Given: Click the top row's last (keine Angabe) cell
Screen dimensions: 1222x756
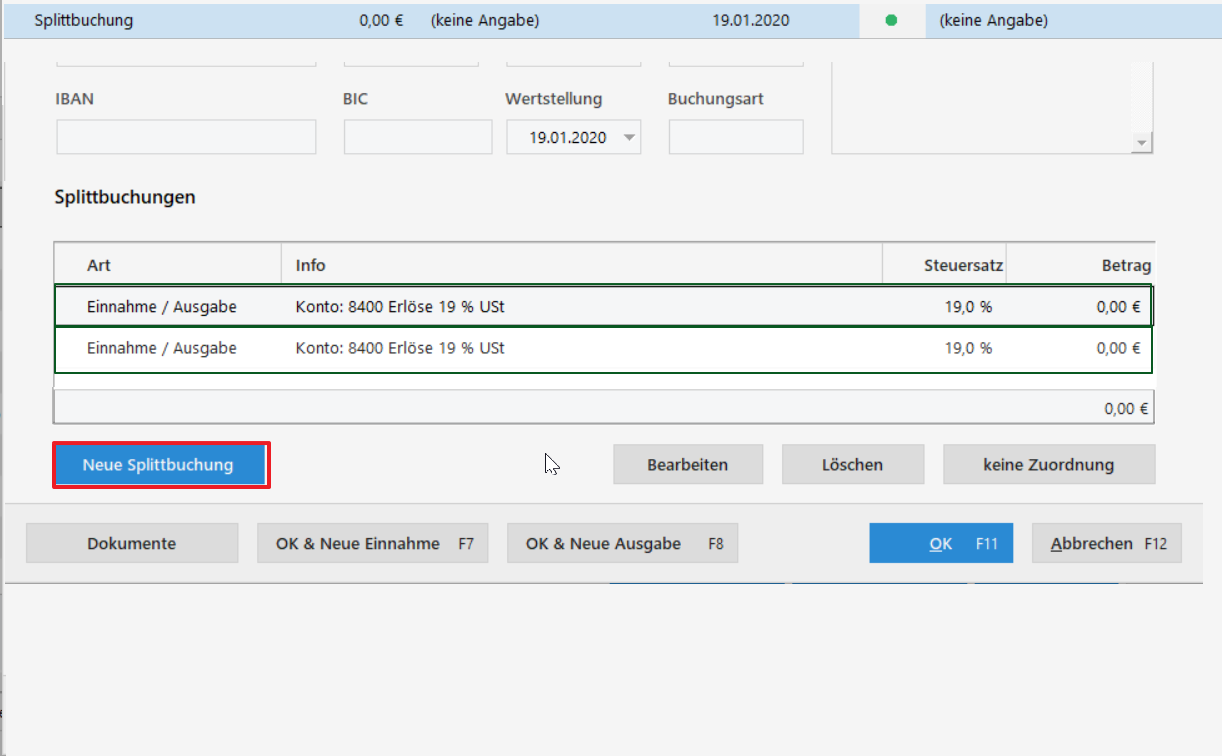Looking at the screenshot, I should pos(994,20).
